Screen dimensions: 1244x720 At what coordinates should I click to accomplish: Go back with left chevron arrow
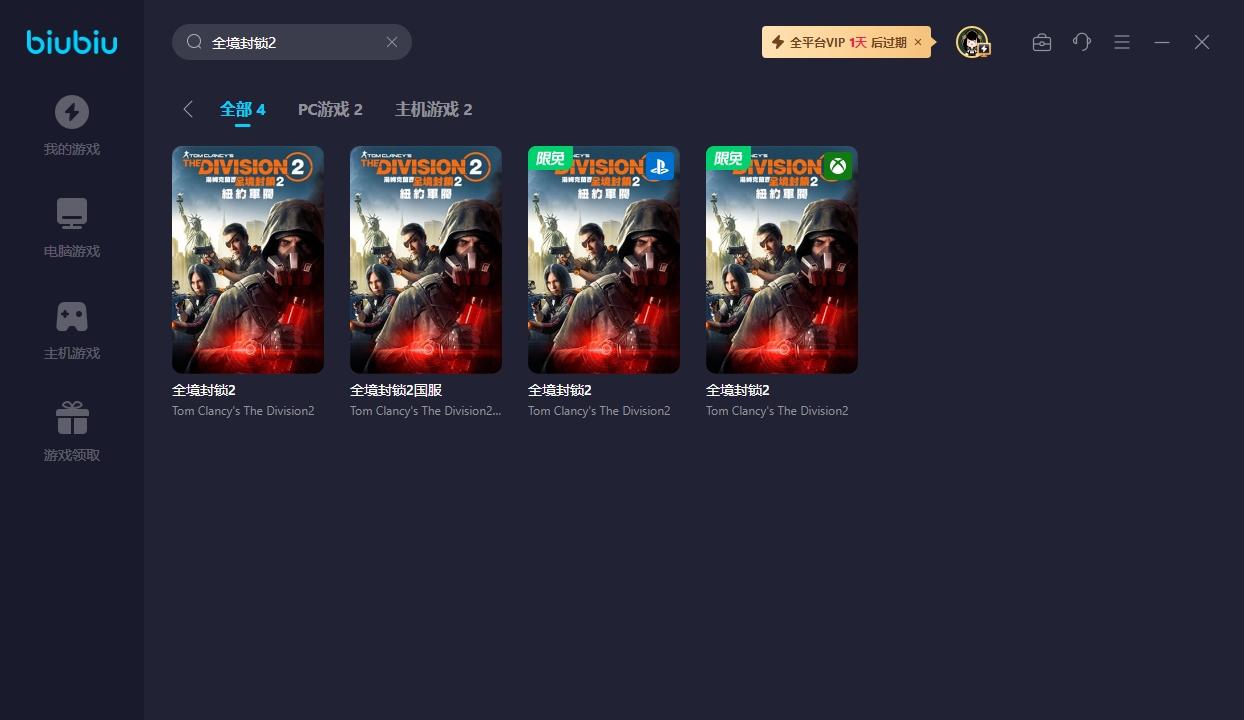click(188, 109)
